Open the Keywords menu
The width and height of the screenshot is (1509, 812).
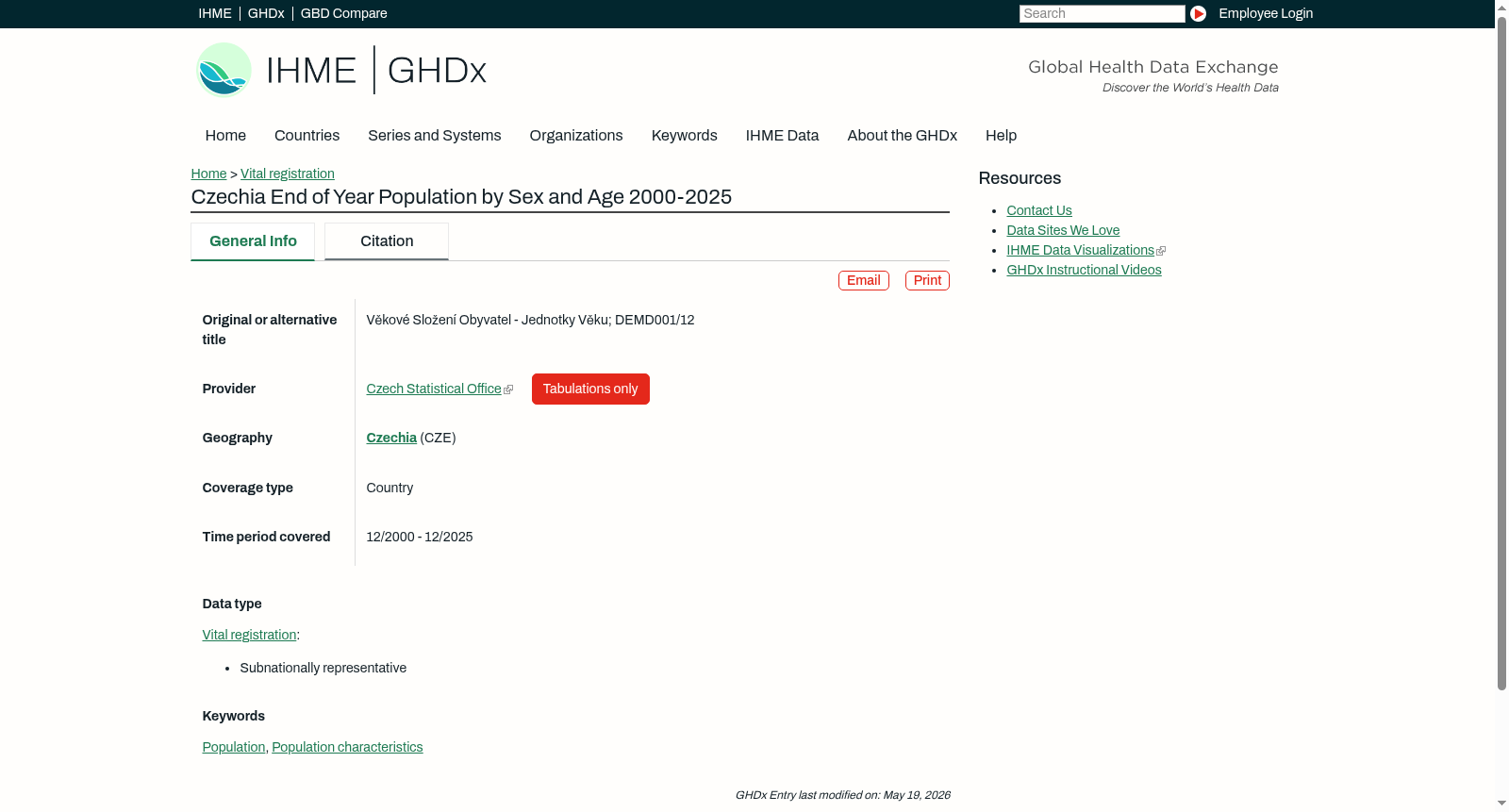click(685, 136)
